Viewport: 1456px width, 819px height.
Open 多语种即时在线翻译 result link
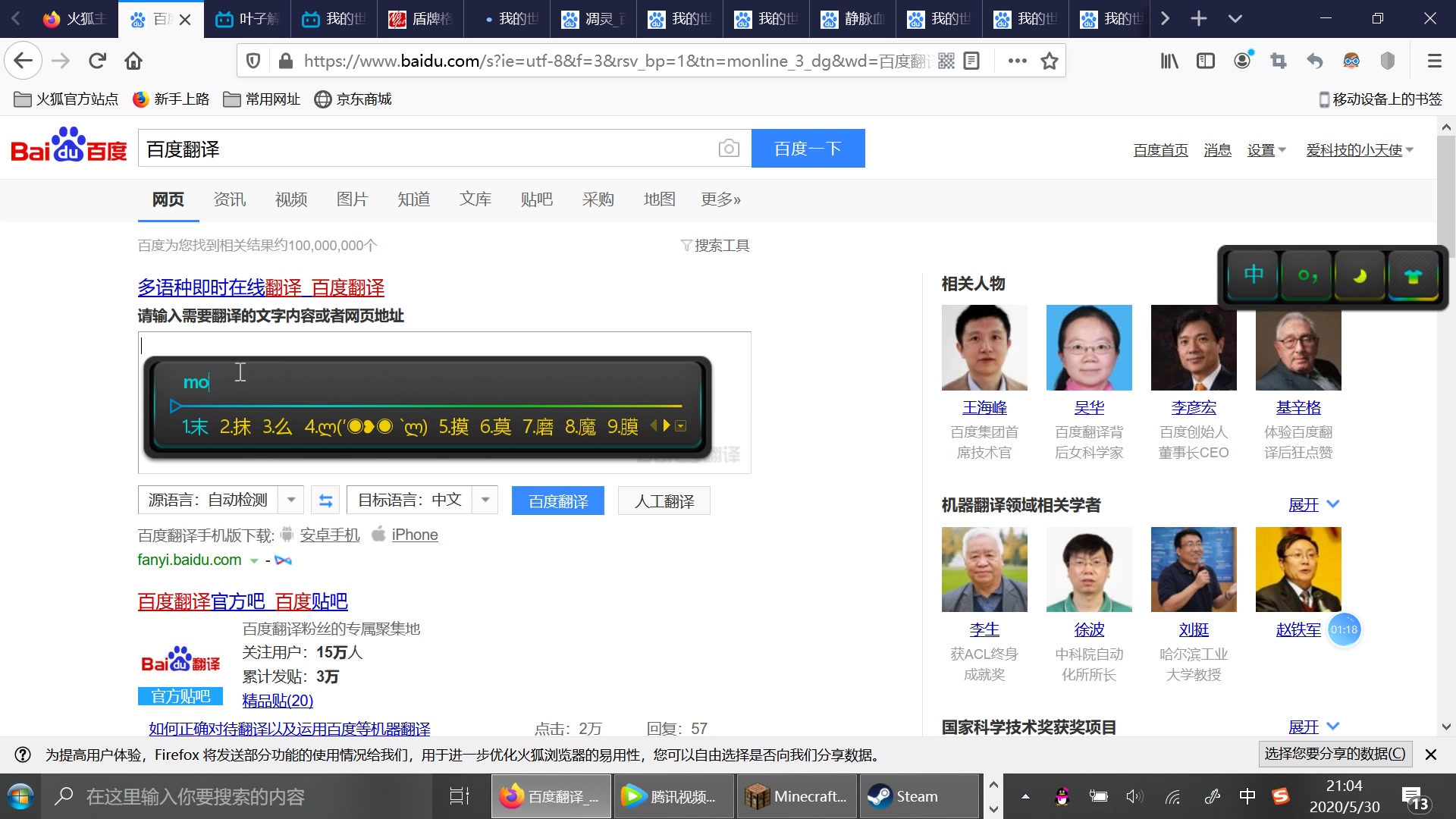(261, 287)
